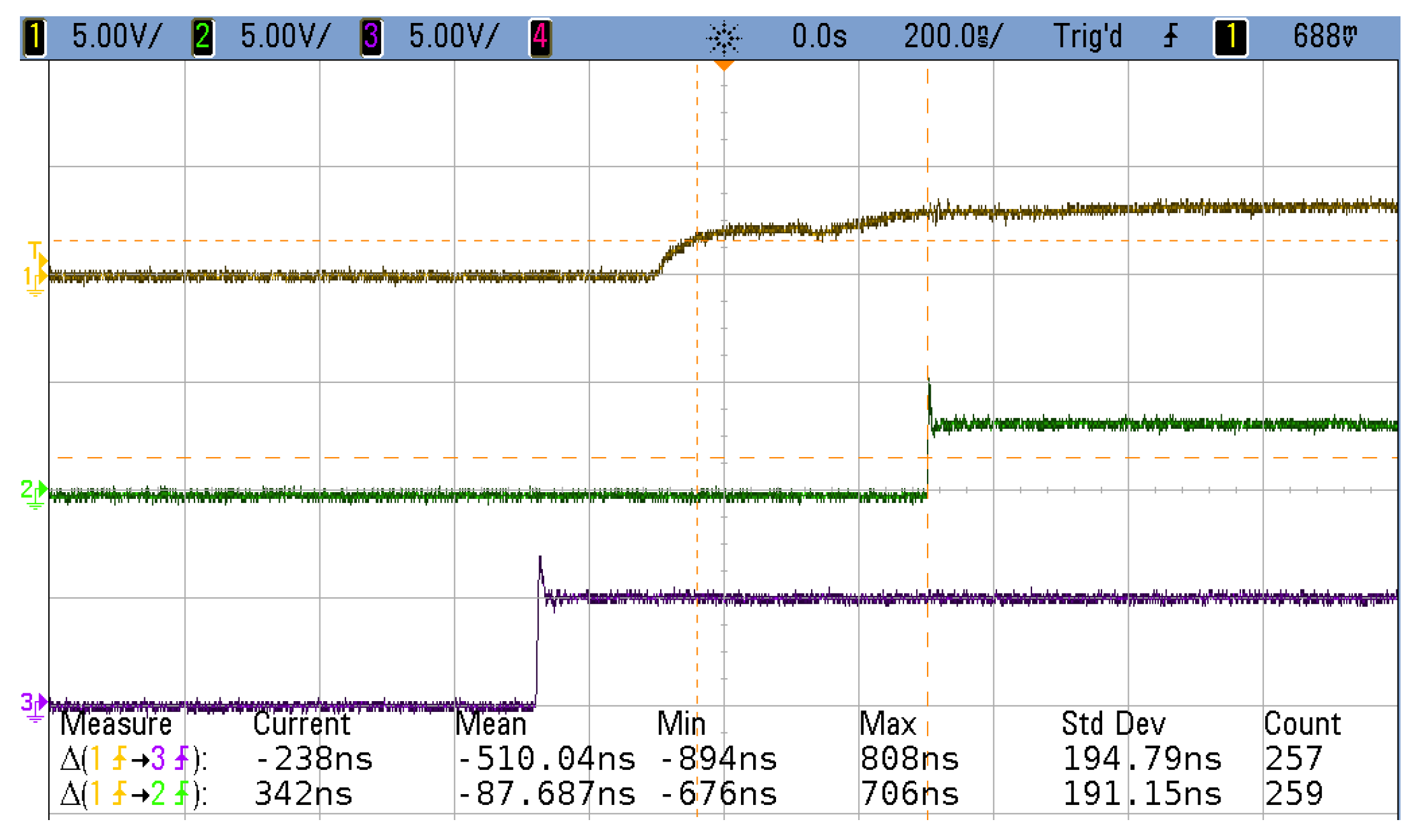This screenshot has height=840, width=1418.
Task: Select the purple Channel 3 icon
Action: [x=372, y=36]
